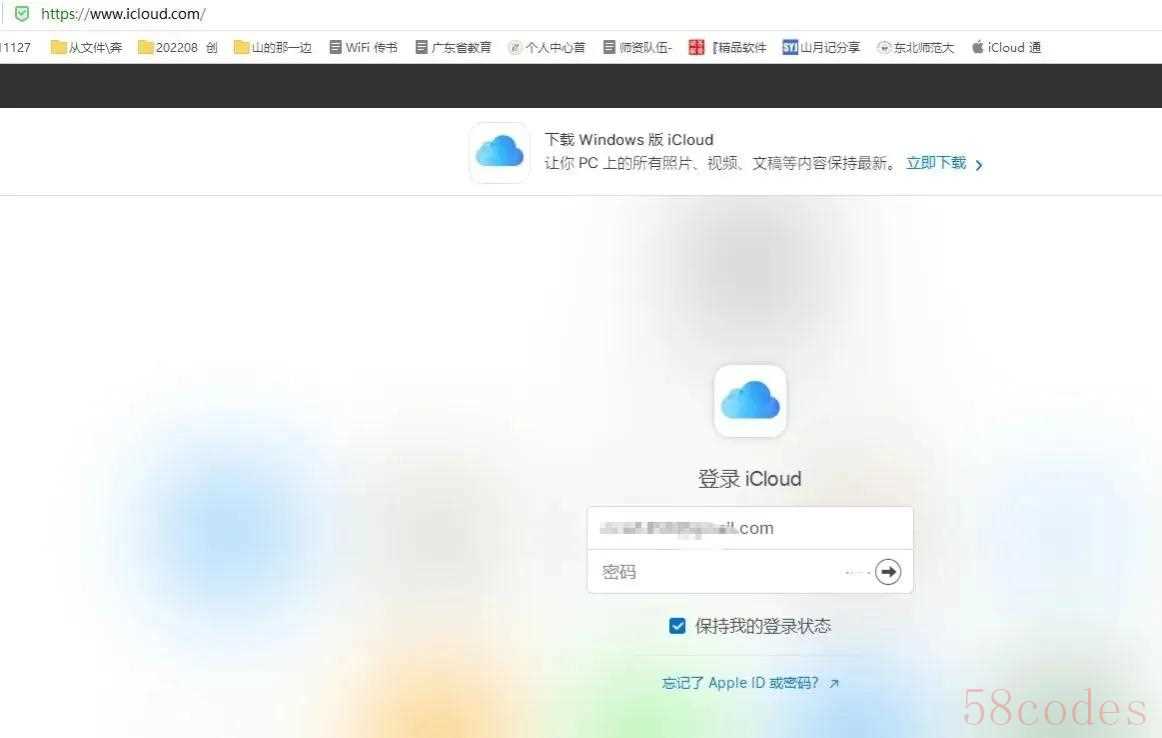This screenshot has width=1162, height=738.
Task: Open the 山的那一边 bookmark folder
Action: (x=273, y=47)
